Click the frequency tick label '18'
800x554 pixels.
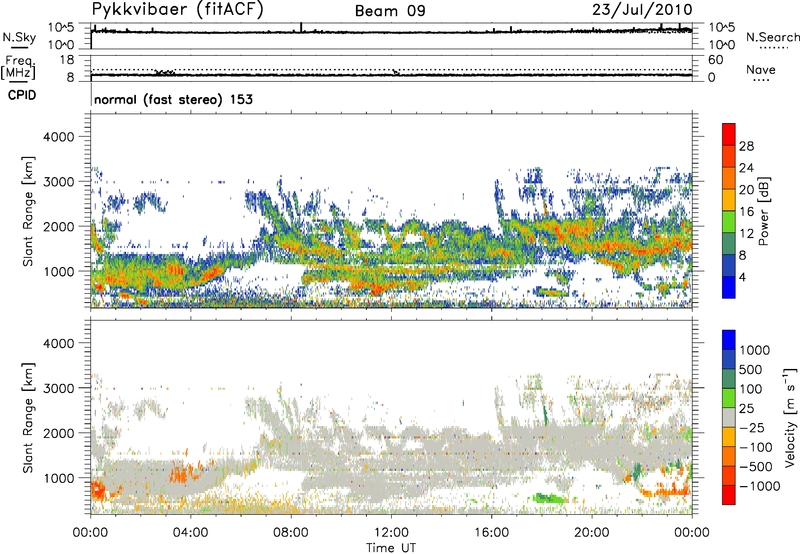[x=67, y=60]
